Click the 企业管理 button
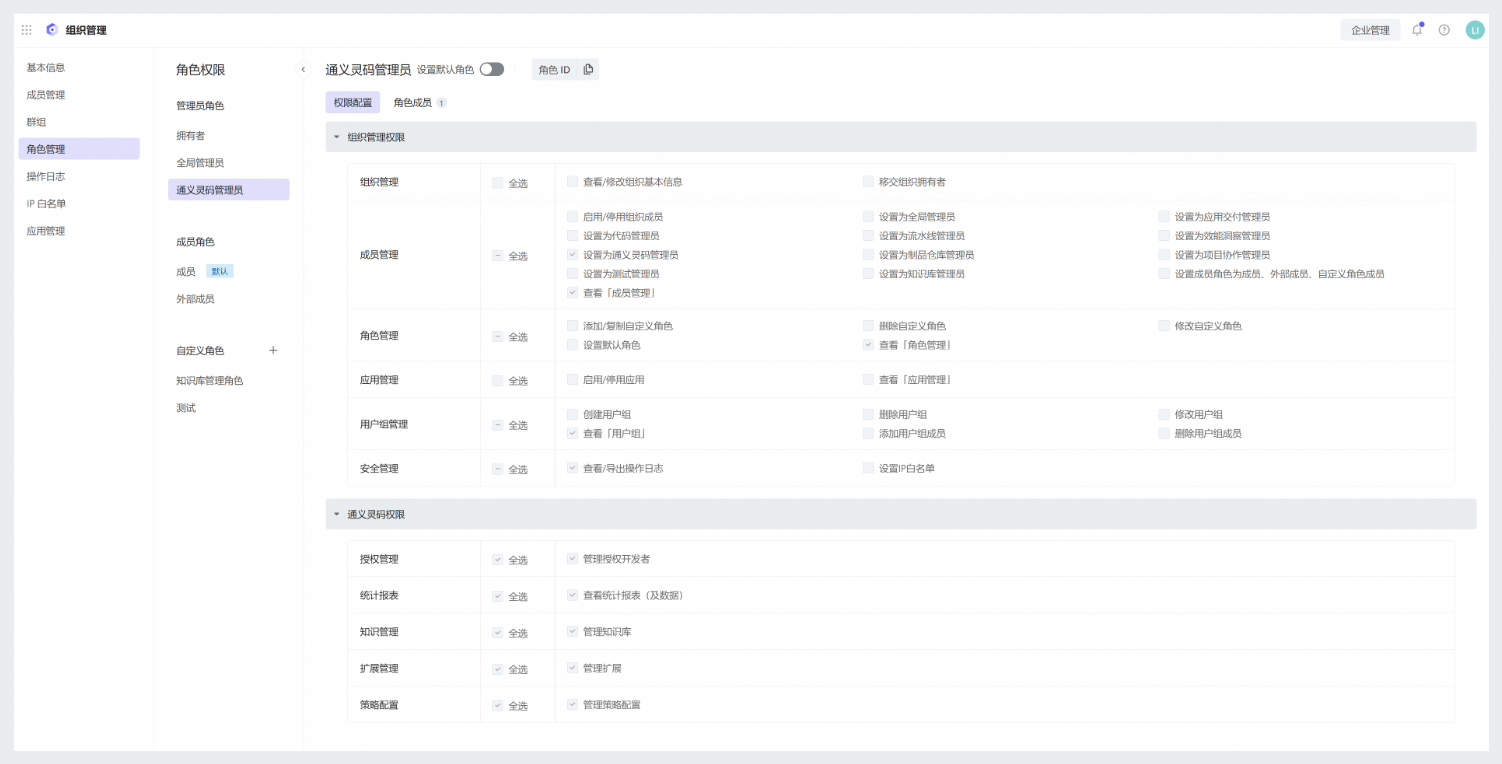The height and width of the screenshot is (764, 1502). (1370, 30)
